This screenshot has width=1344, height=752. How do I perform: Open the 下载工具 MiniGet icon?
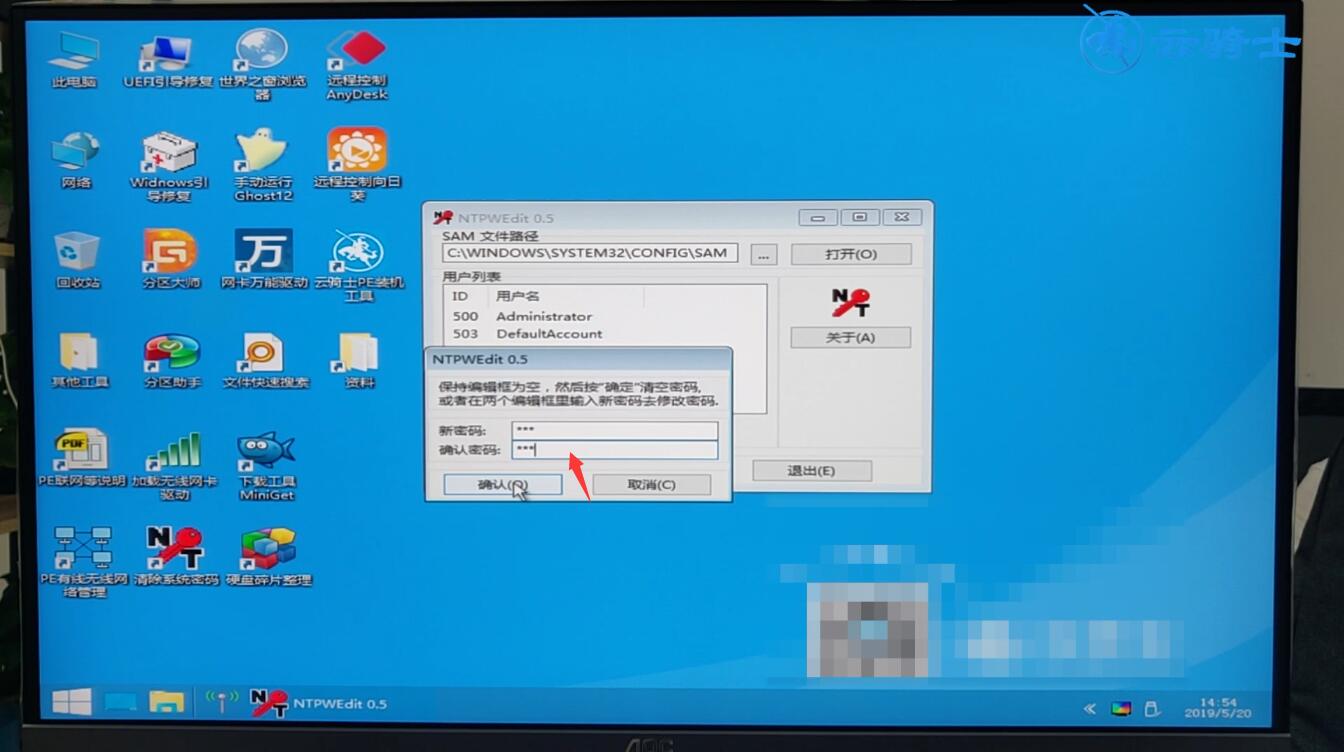coord(267,466)
